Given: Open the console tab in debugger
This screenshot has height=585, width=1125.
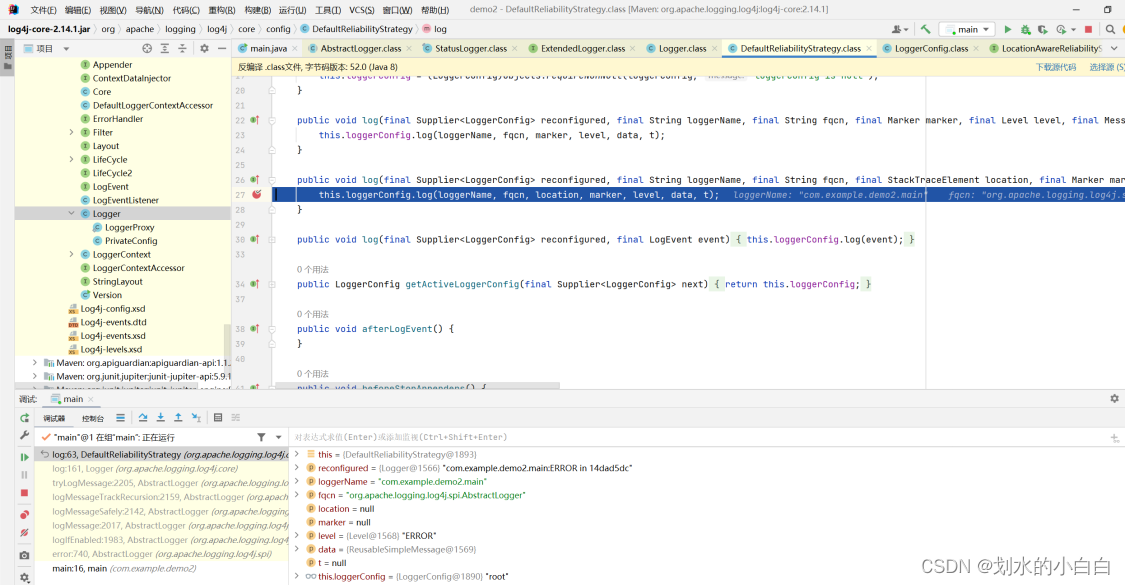Looking at the screenshot, I should point(93,418).
